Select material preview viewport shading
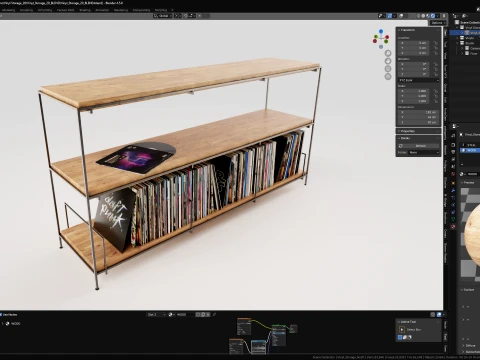The width and height of the screenshot is (480, 360). pyautogui.click(x=428, y=16)
